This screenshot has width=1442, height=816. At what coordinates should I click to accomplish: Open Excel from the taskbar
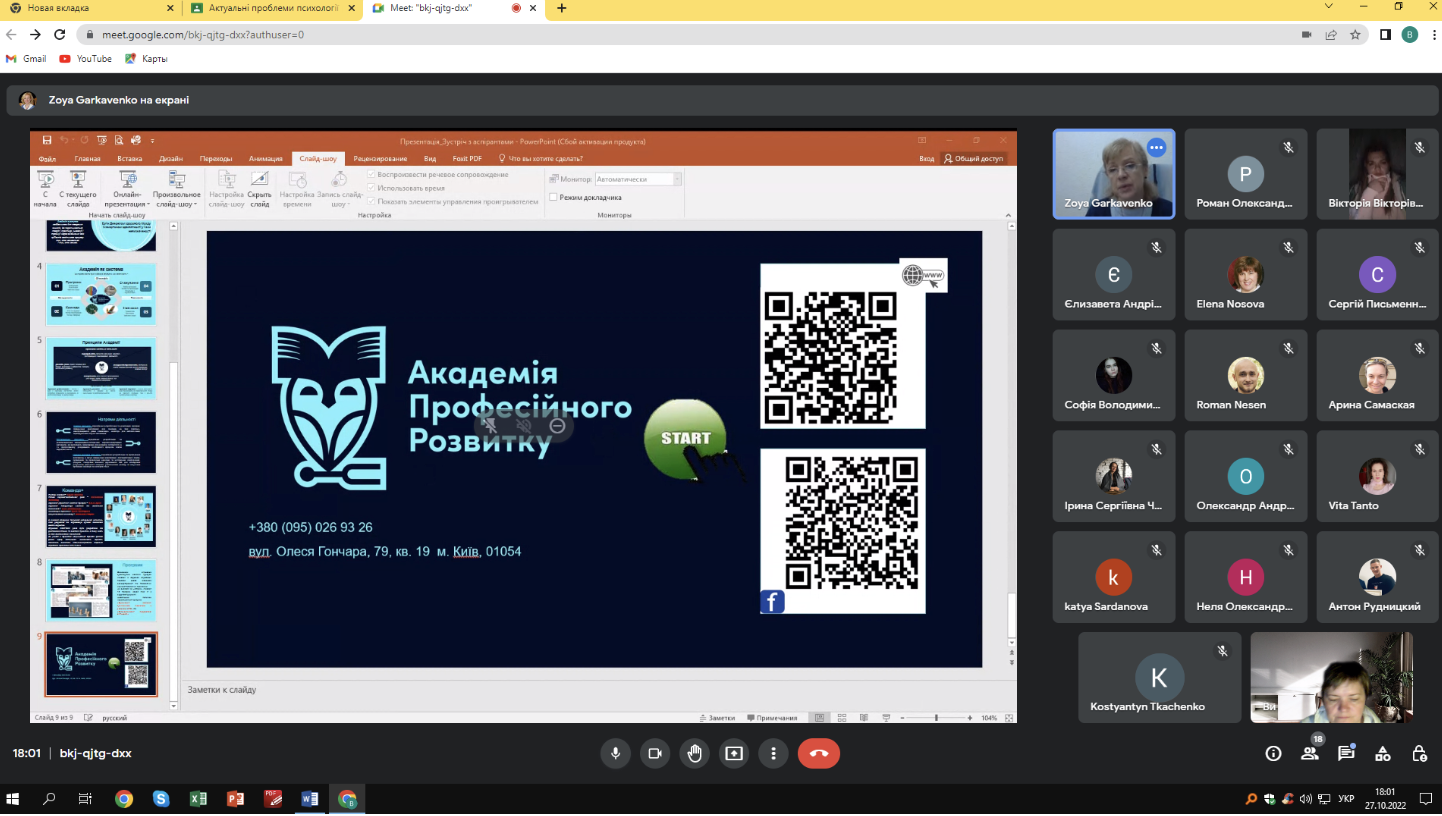click(198, 799)
